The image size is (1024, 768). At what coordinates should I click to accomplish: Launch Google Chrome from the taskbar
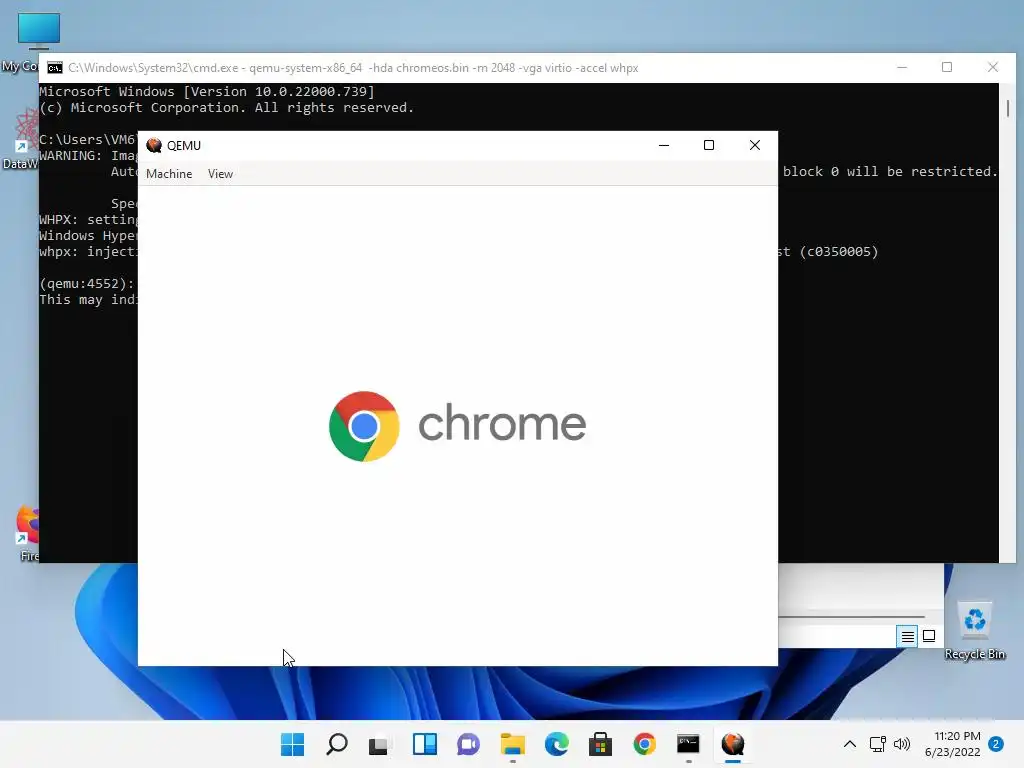click(645, 744)
